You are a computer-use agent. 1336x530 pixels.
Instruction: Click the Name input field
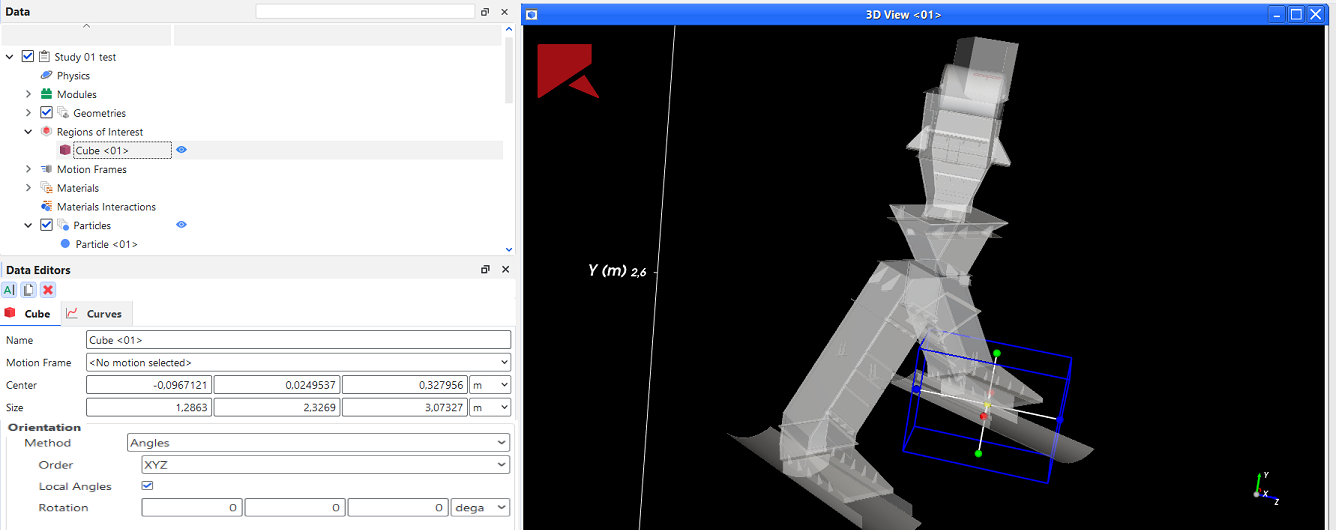[x=298, y=340]
